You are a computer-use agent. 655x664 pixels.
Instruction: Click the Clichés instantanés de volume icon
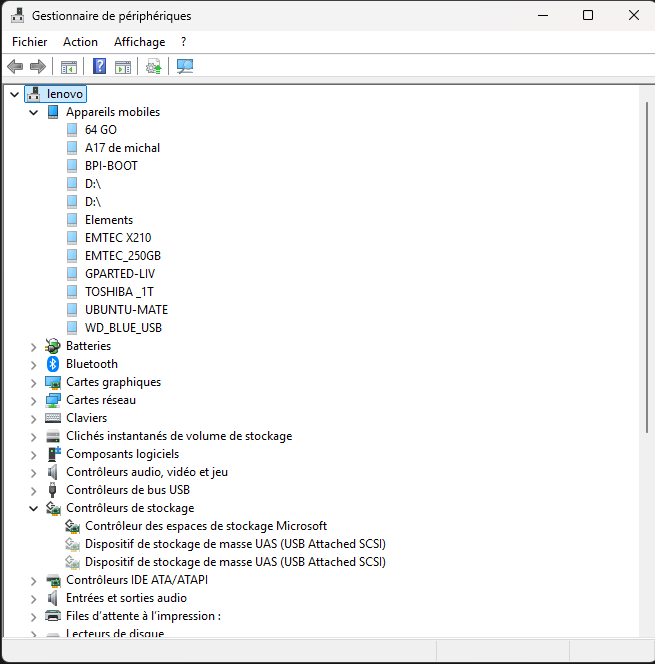53,436
